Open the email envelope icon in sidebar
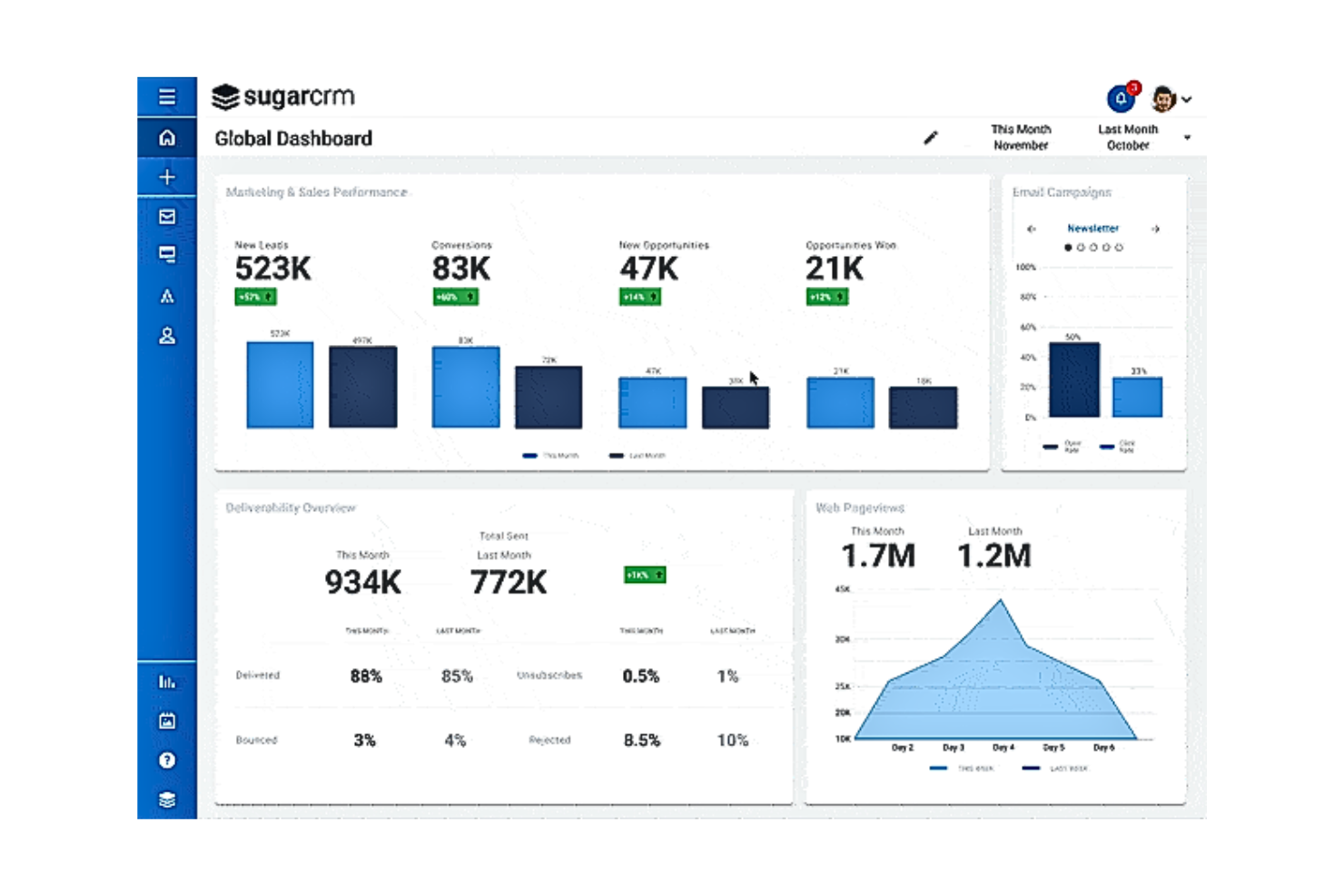This screenshot has width=1344, height=896. click(x=167, y=216)
